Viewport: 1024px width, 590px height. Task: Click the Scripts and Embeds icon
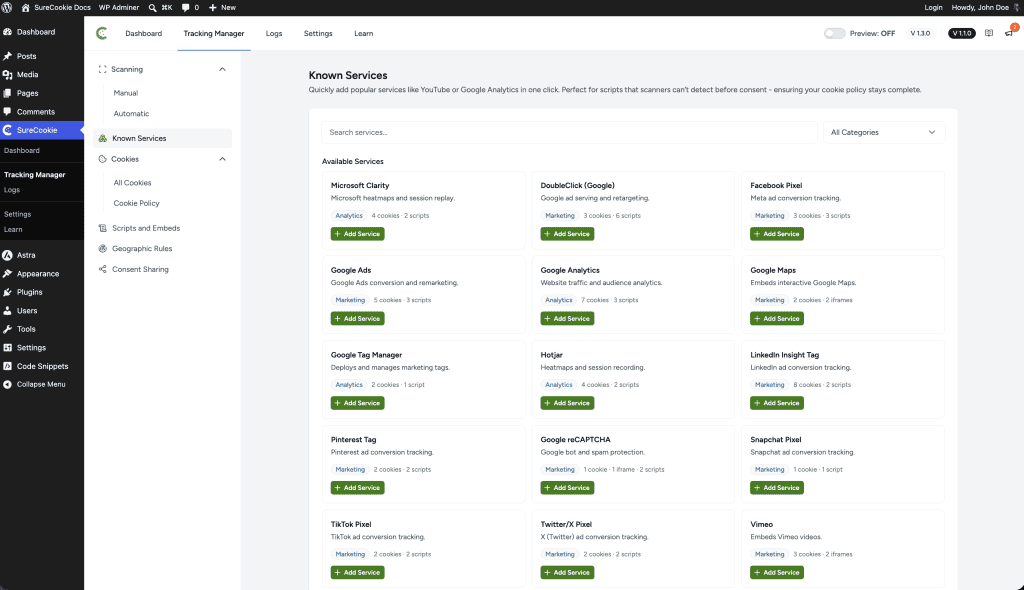tap(103, 228)
